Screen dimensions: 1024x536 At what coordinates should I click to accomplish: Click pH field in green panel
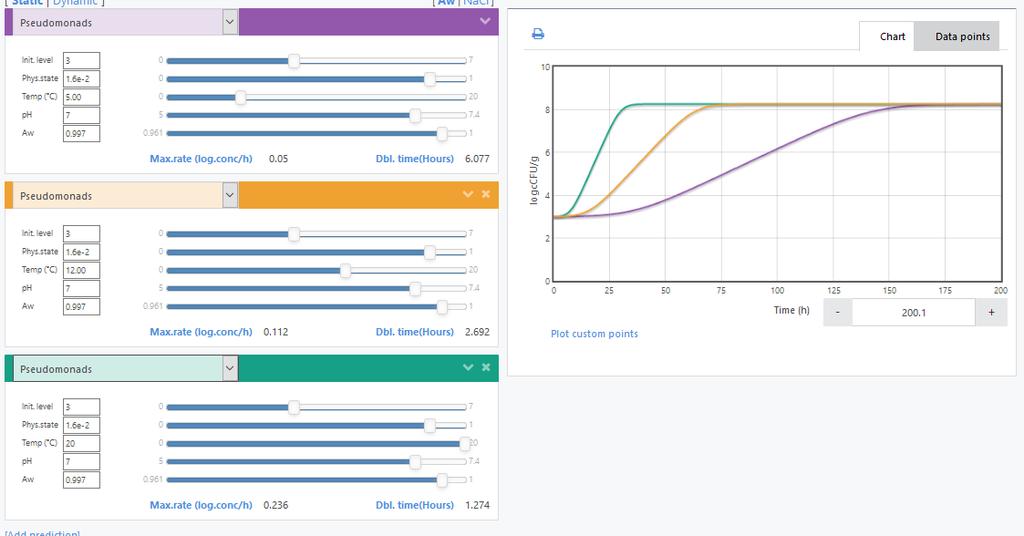tap(82, 461)
